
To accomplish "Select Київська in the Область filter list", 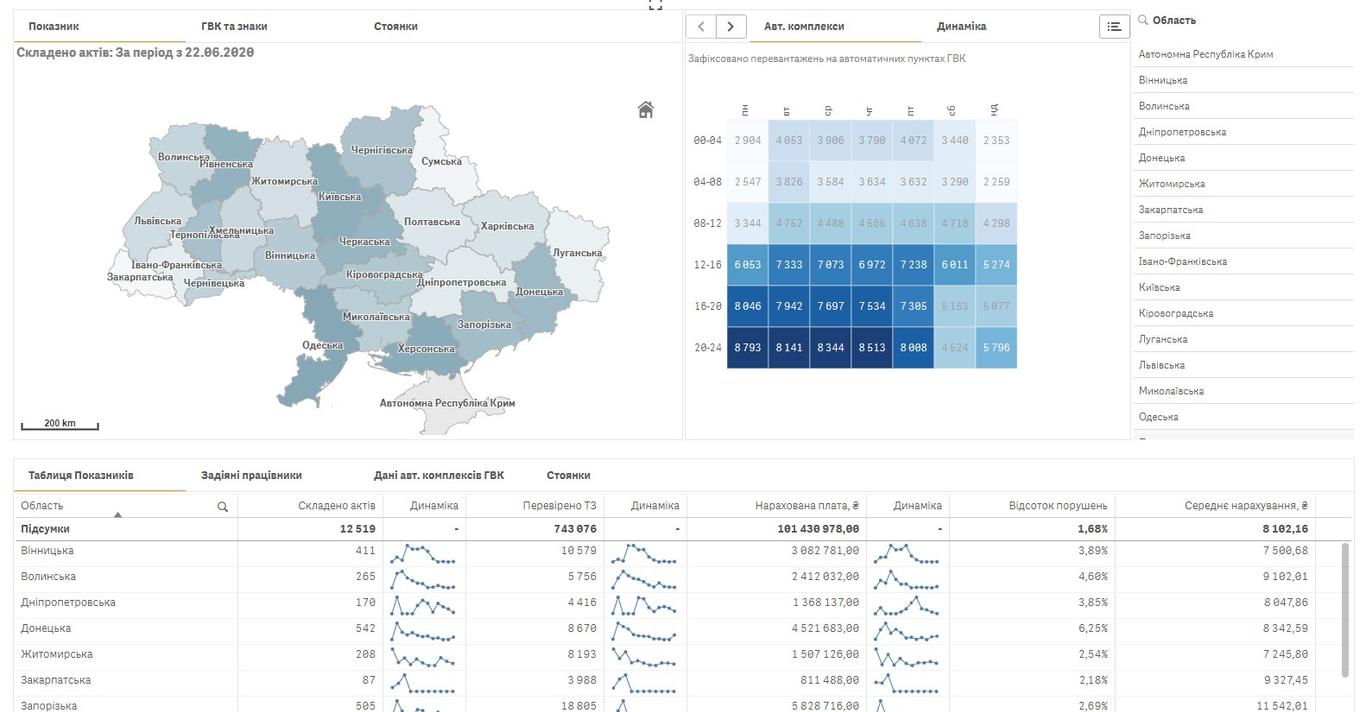I will 1159,287.
